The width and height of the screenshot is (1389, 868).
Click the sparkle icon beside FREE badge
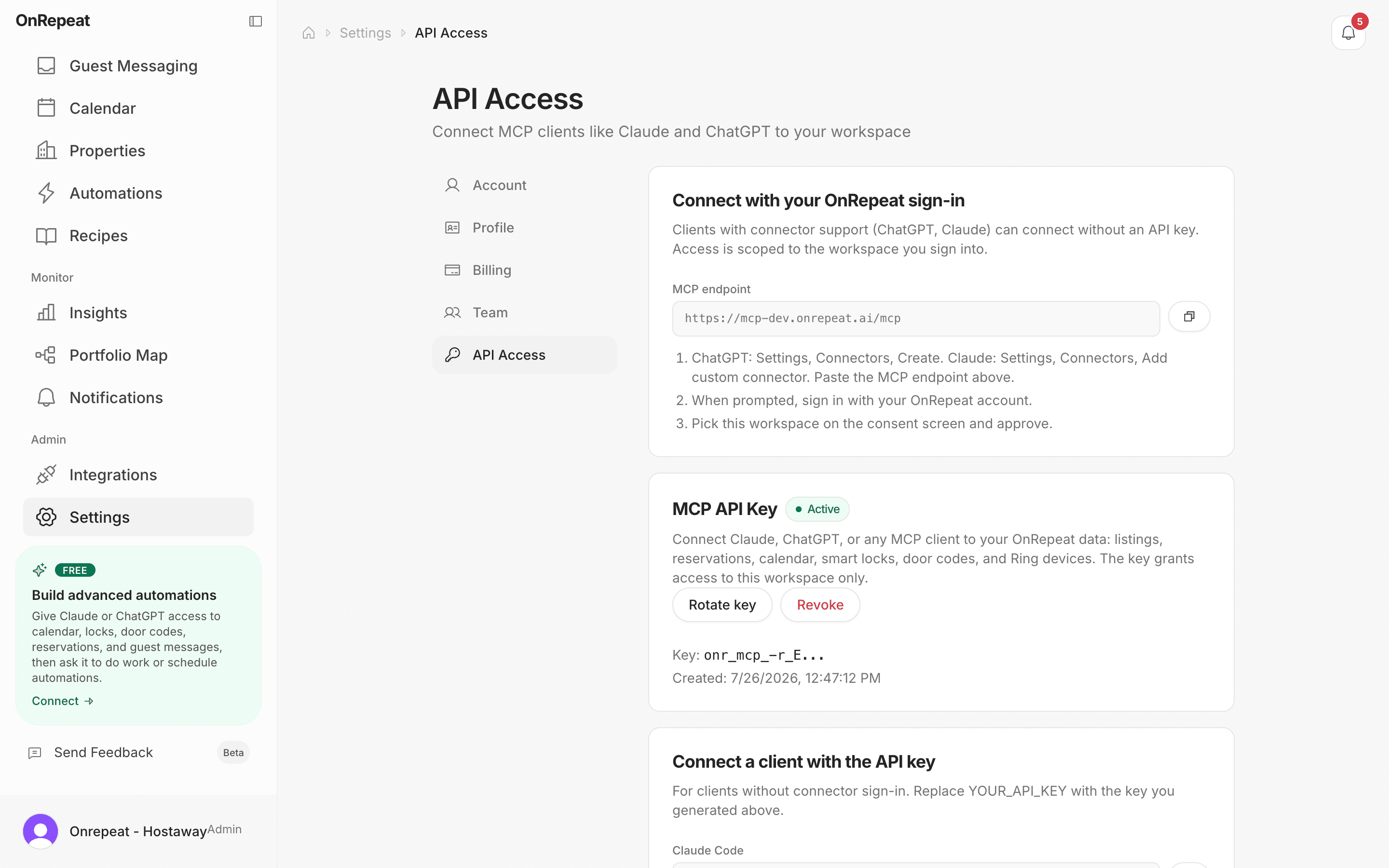pos(40,570)
